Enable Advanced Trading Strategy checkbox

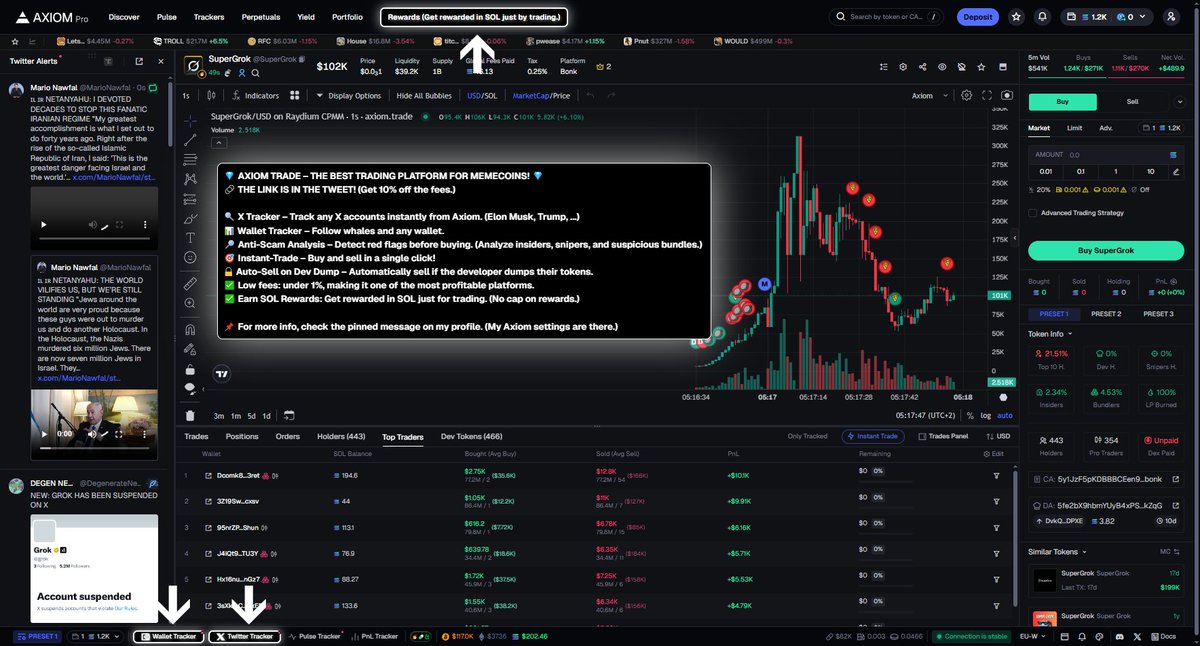[x=1033, y=213]
